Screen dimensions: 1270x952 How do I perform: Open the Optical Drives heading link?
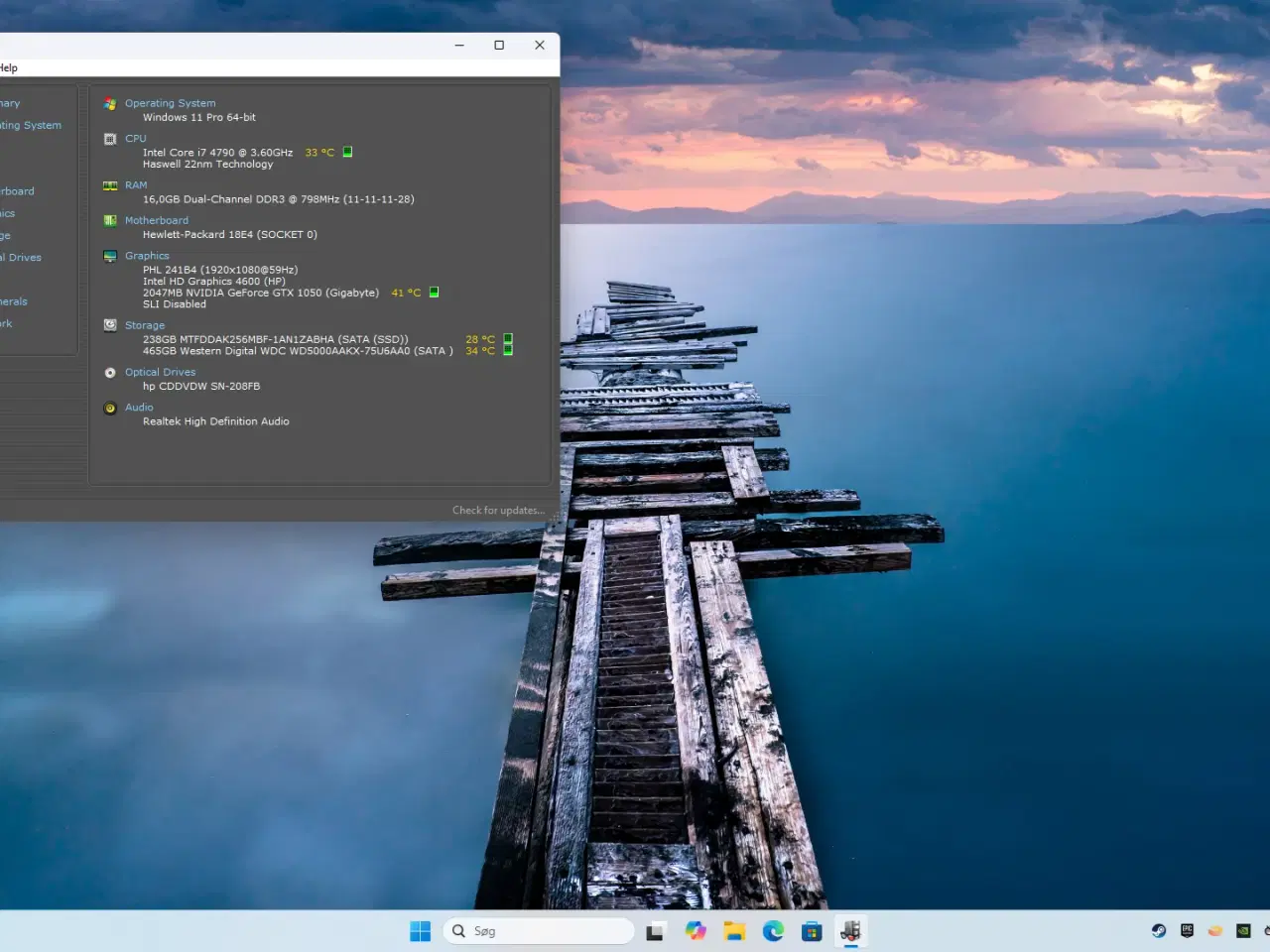point(161,372)
